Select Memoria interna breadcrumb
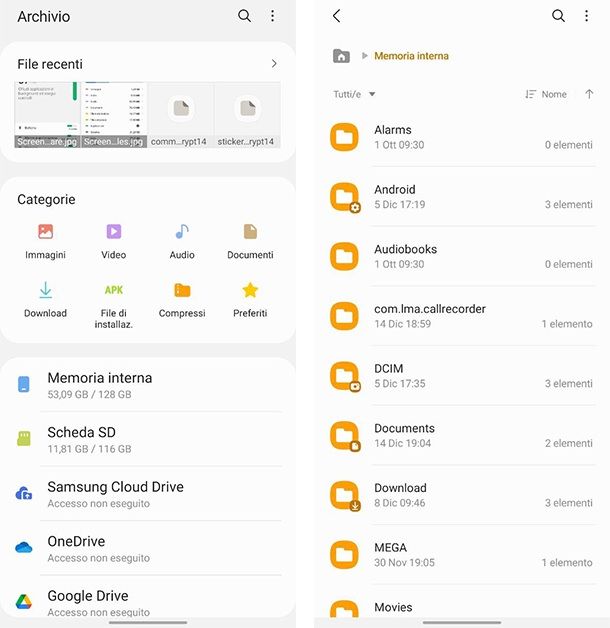 pyautogui.click(x=411, y=56)
